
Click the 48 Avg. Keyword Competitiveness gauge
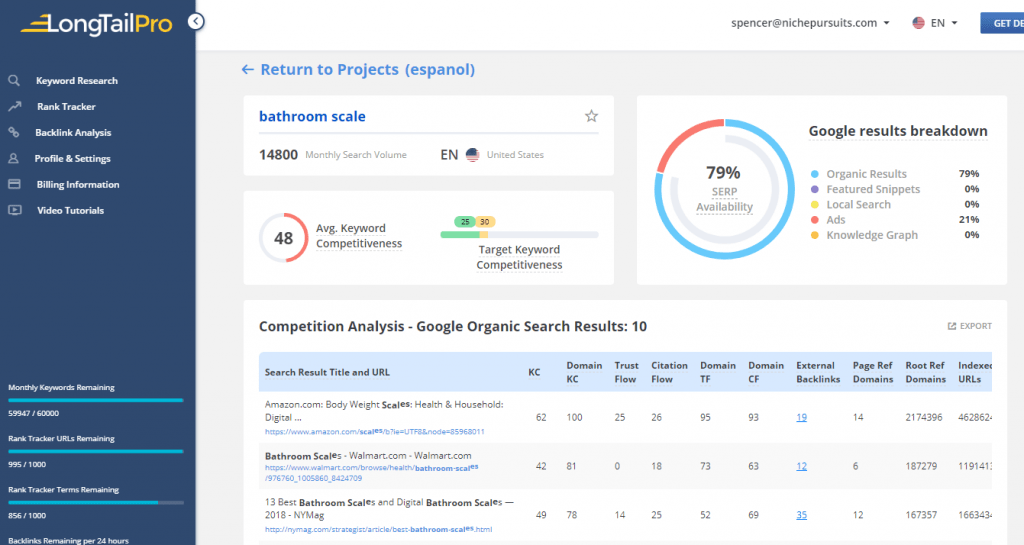283,238
